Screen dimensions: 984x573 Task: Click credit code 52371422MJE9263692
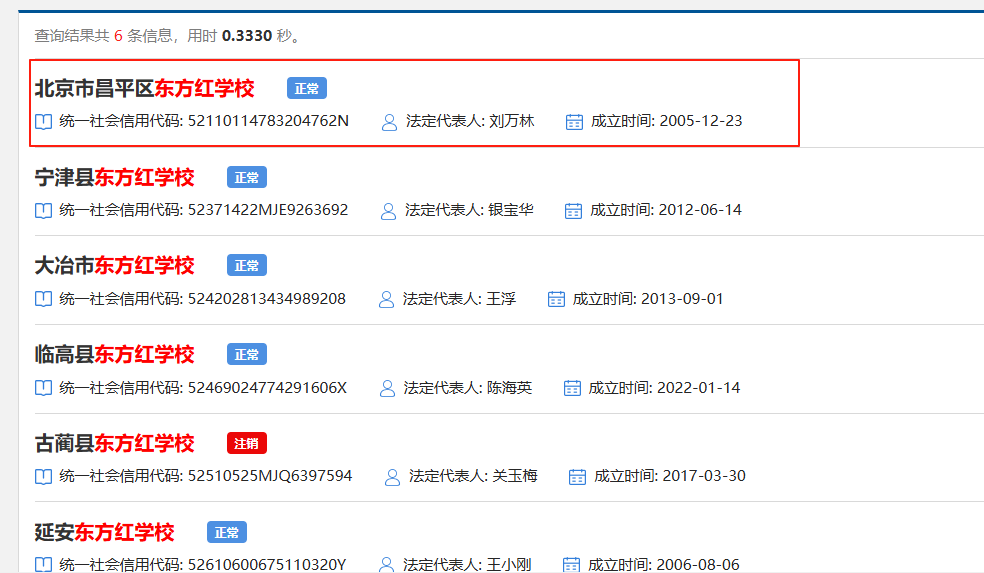coord(268,210)
